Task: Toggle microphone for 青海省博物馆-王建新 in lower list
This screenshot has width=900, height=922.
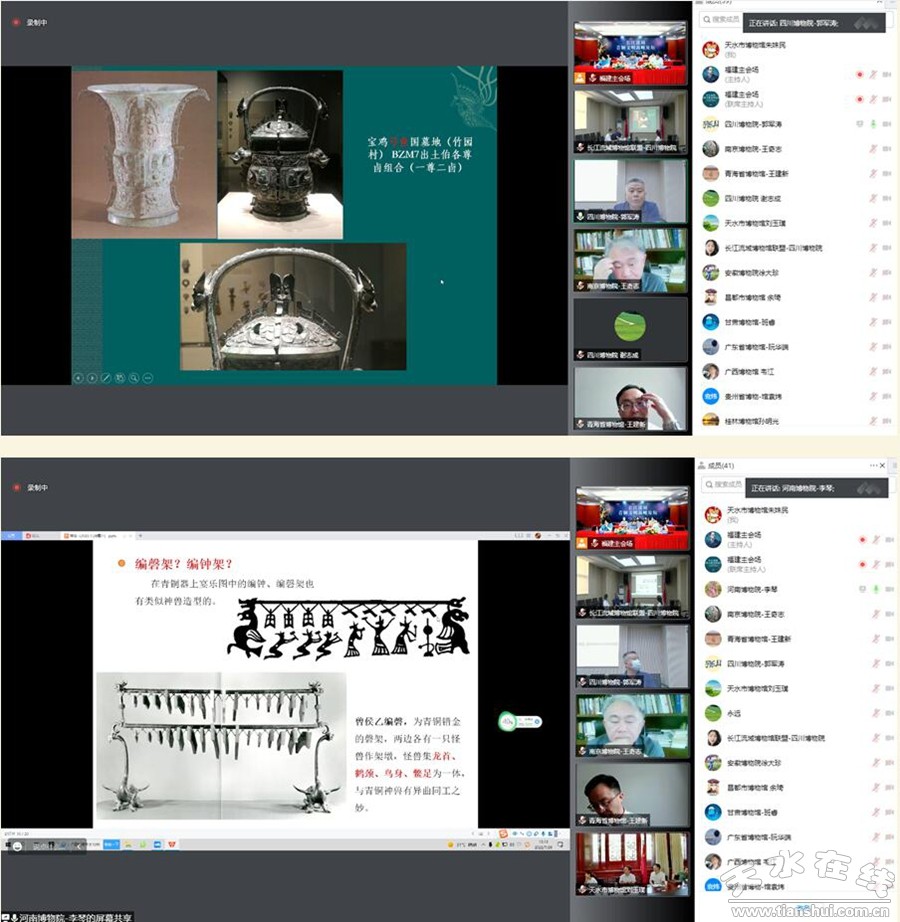Action: point(873,639)
